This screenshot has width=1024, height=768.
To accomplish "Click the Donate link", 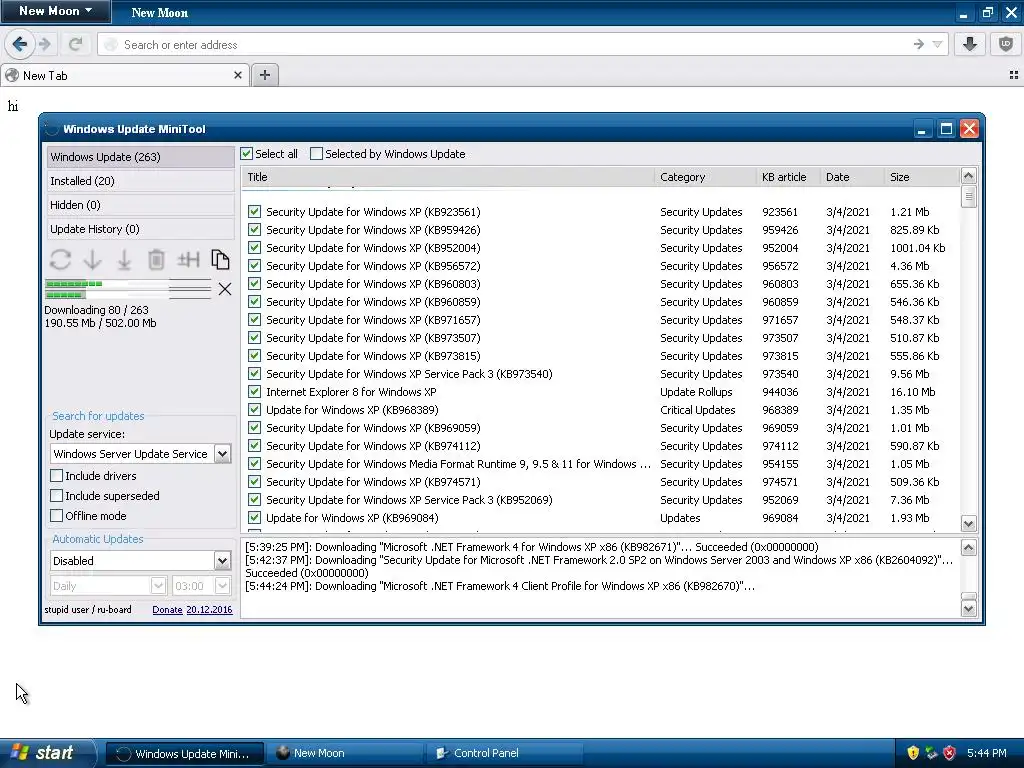I will tap(167, 609).
